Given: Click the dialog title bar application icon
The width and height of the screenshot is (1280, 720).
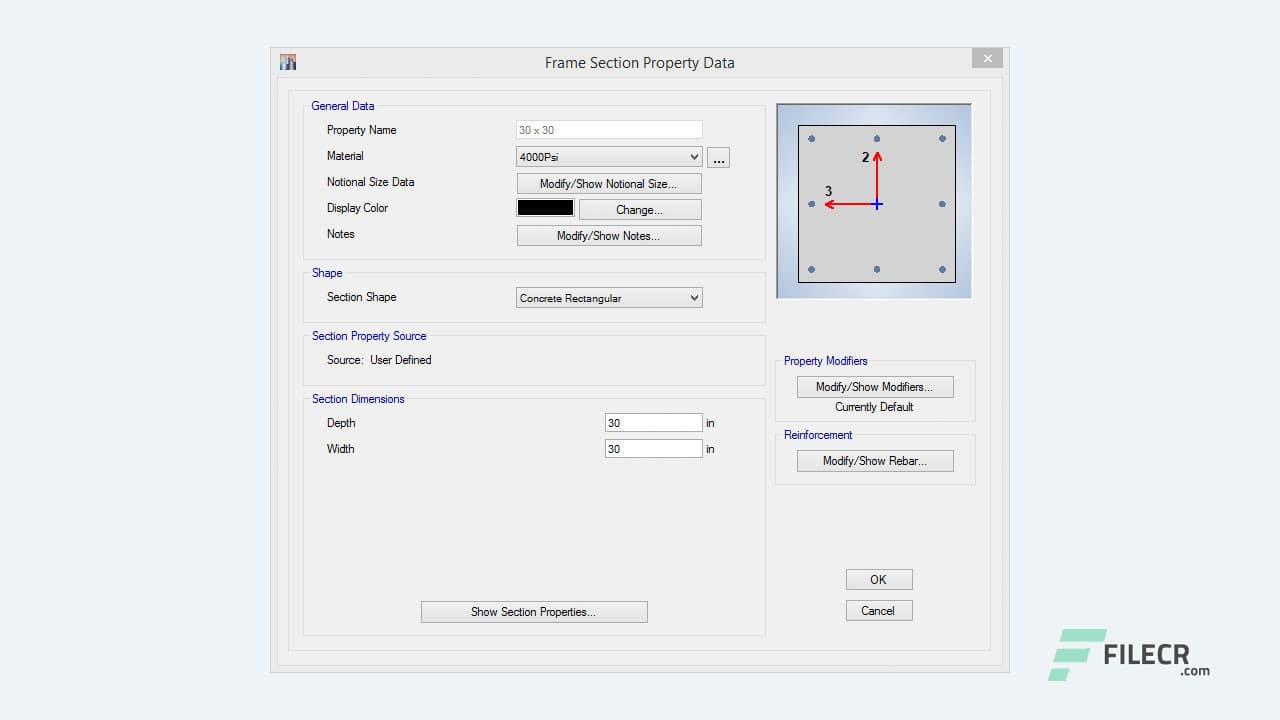Looking at the screenshot, I should tap(288, 61).
